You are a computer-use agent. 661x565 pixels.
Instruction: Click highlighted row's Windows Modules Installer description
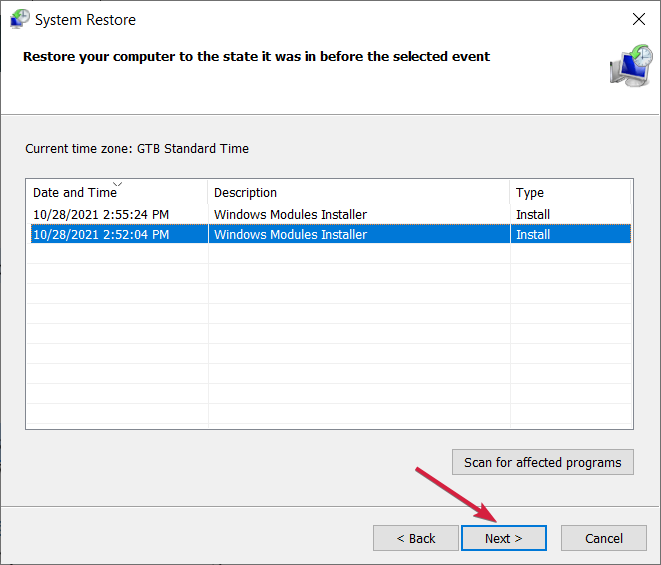coord(290,234)
